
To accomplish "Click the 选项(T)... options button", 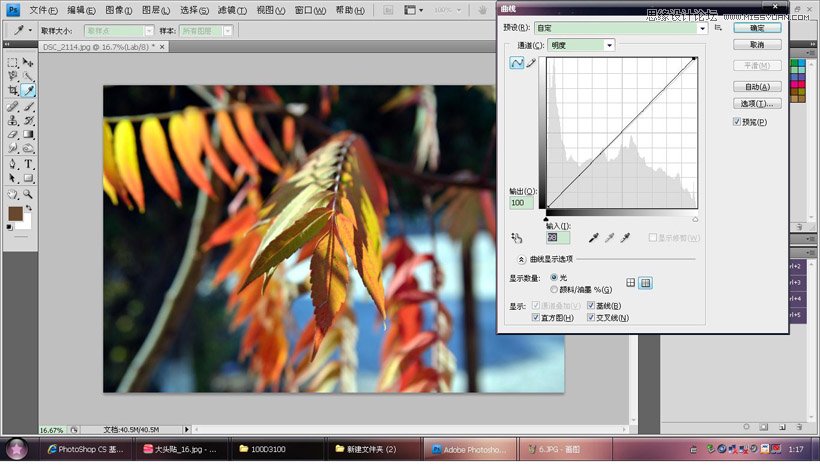I will point(757,104).
